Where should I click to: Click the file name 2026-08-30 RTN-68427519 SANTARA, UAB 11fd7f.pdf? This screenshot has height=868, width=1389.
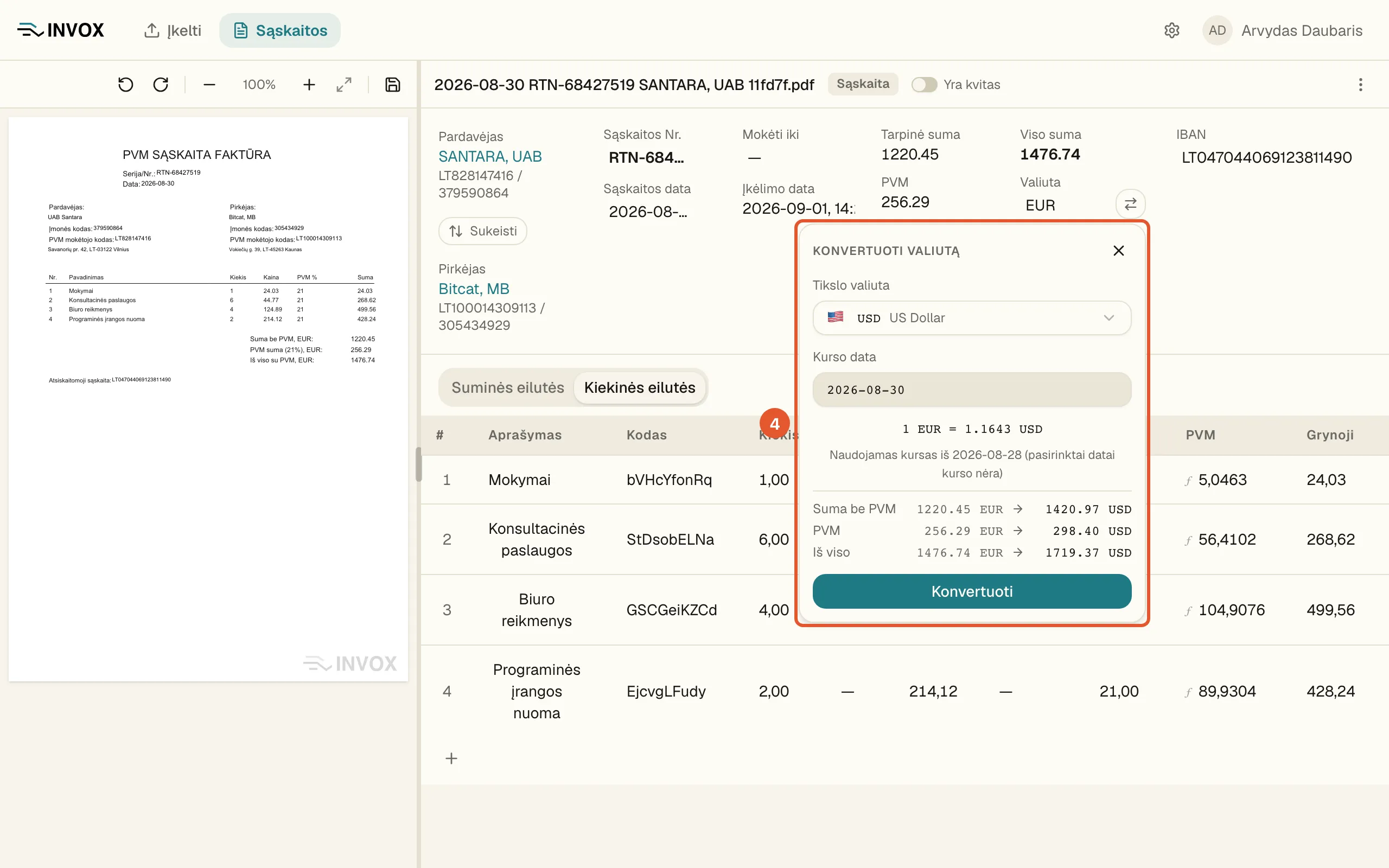[x=624, y=85]
